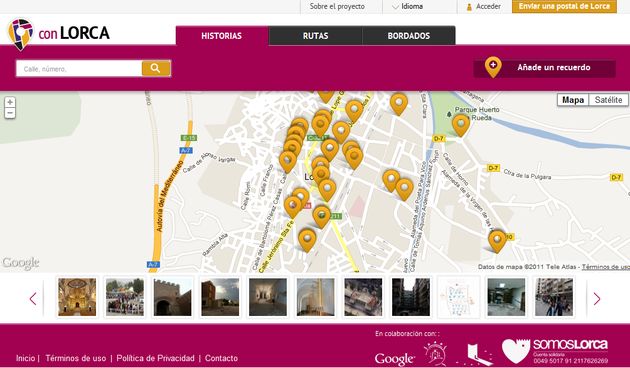Click the pin nearest Calle de Alonso Vargas
This screenshot has width=630, height=368.
(x=288, y=161)
